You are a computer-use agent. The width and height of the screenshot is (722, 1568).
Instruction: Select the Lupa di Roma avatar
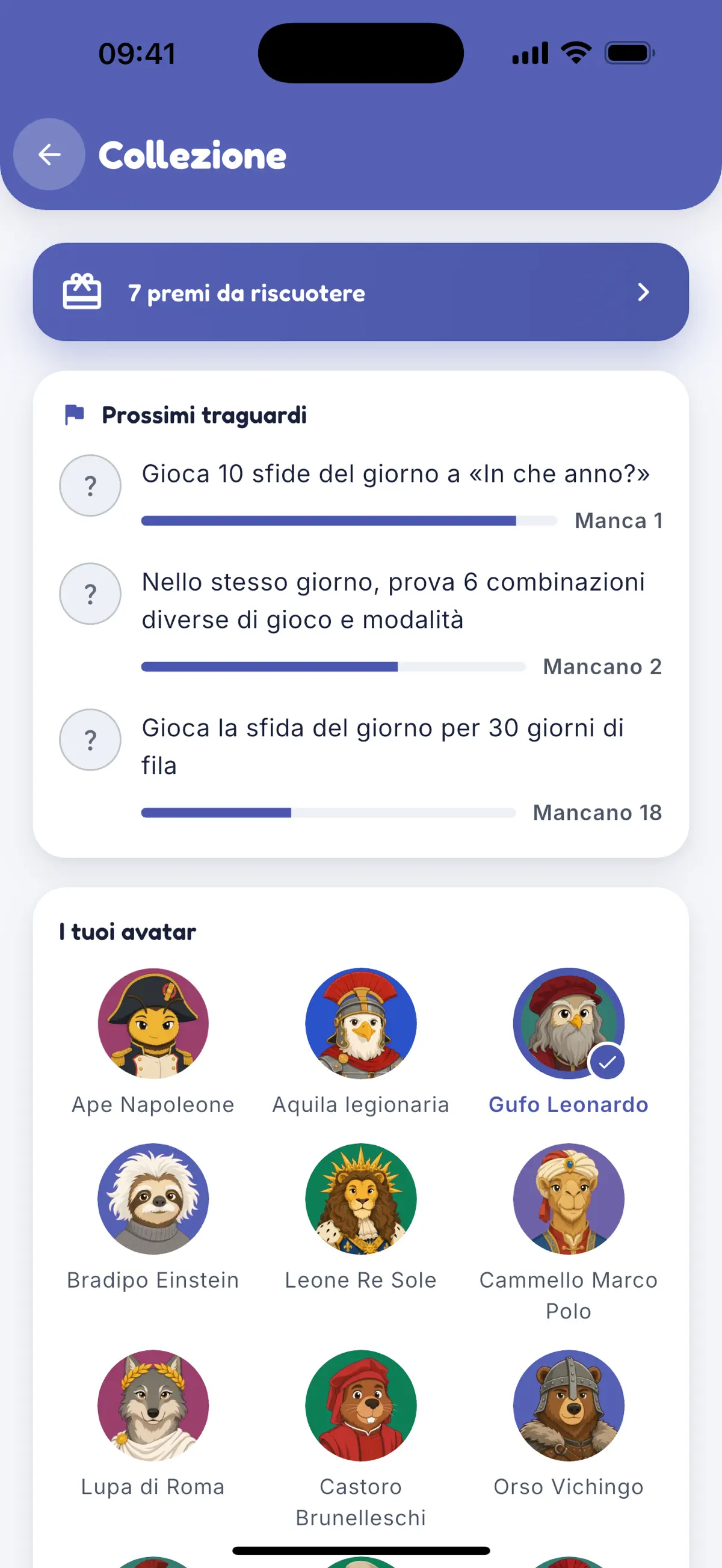pyautogui.click(x=153, y=1406)
